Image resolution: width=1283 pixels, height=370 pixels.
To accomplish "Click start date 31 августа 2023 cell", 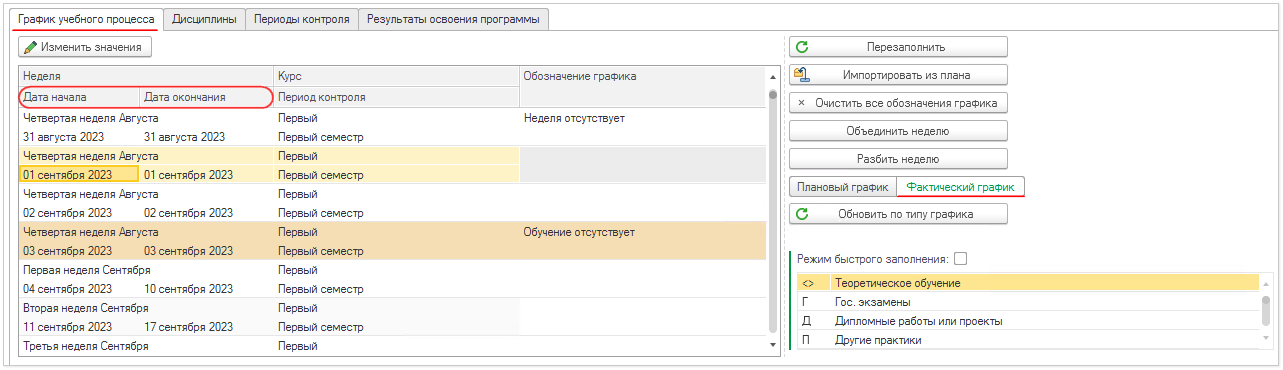I will [80, 137].
